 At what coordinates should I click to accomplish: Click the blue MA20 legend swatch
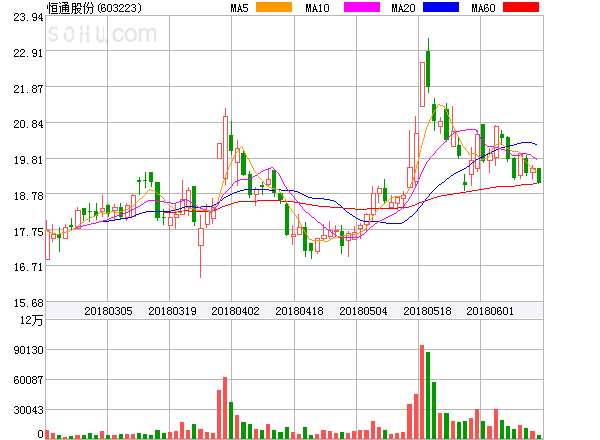pos(441,7)
